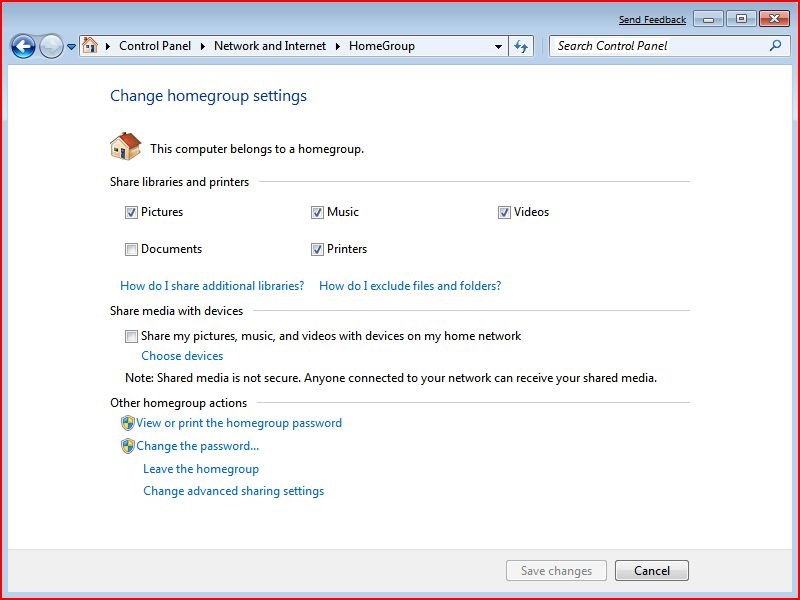Screen dimensions: 800x600
Task: Select Control Panel breadcrumb item
Action: tap(155, 46)
